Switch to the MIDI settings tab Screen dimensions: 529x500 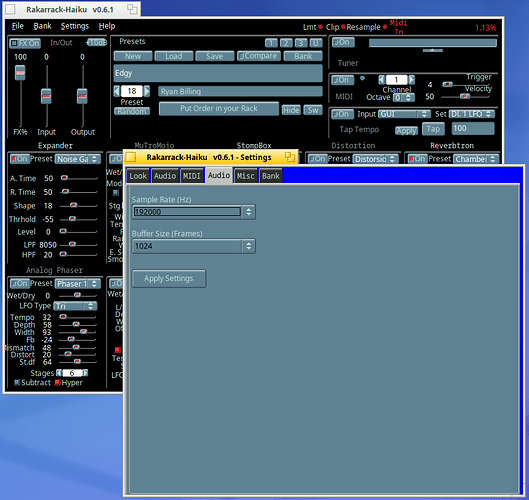pos(192,176)
